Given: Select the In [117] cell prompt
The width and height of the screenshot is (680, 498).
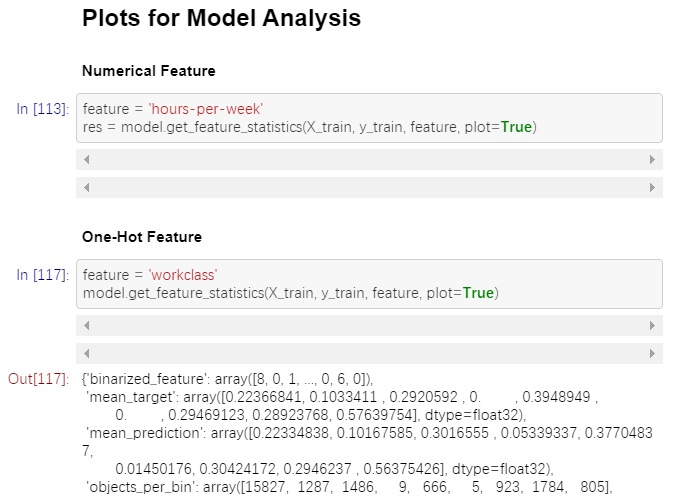Looking at the screenshot, I should click(42, 275).
